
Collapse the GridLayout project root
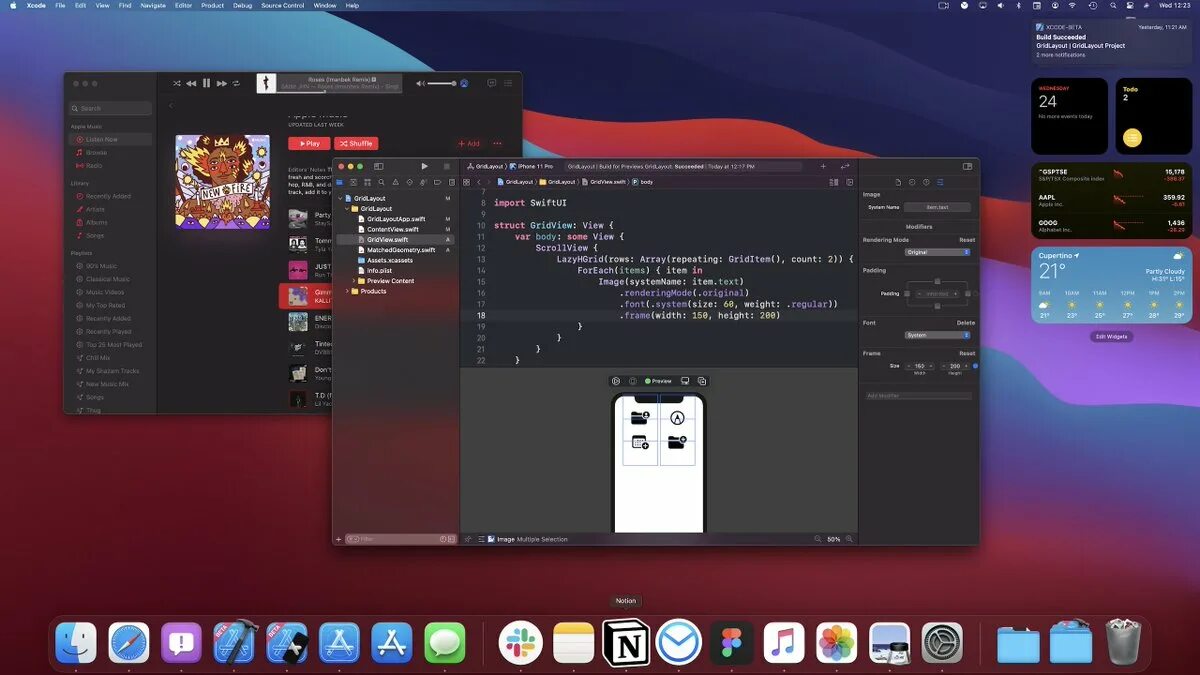[340, 198]
